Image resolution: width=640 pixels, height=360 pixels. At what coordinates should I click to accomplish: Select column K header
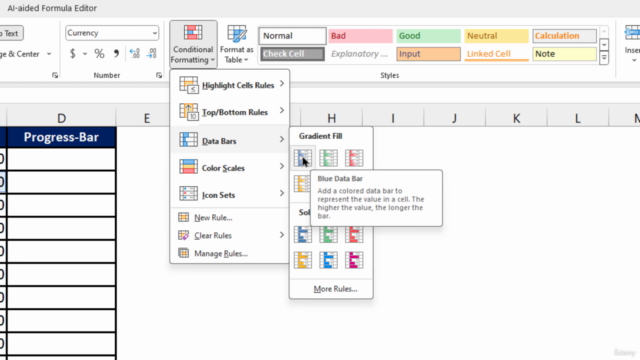tap(516, 118)
